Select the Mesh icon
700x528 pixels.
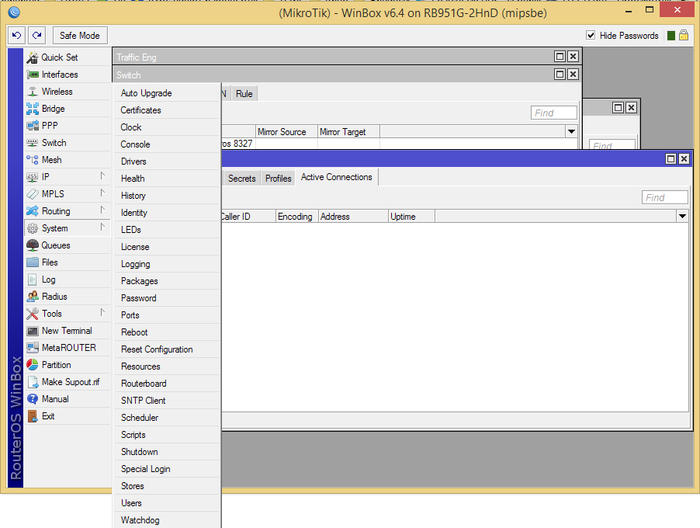click(32, 160)
